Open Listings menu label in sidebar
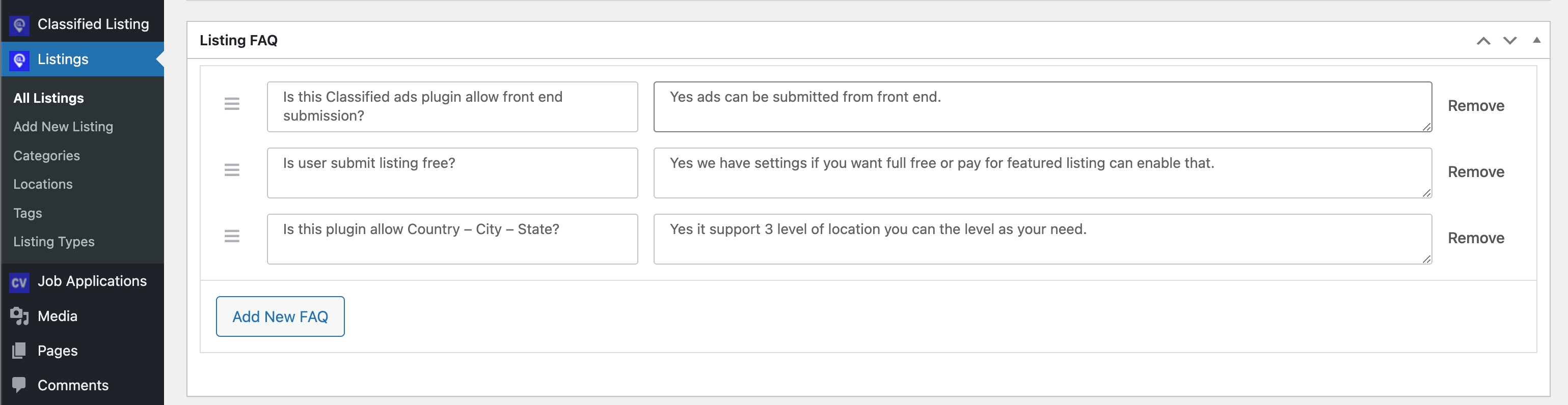The image size is (1568, 405). [x=63, y=59]
